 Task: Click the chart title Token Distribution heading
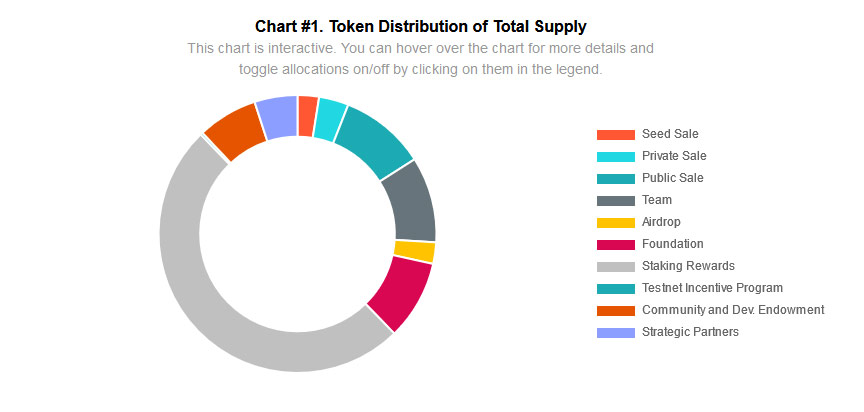[421, 24]
